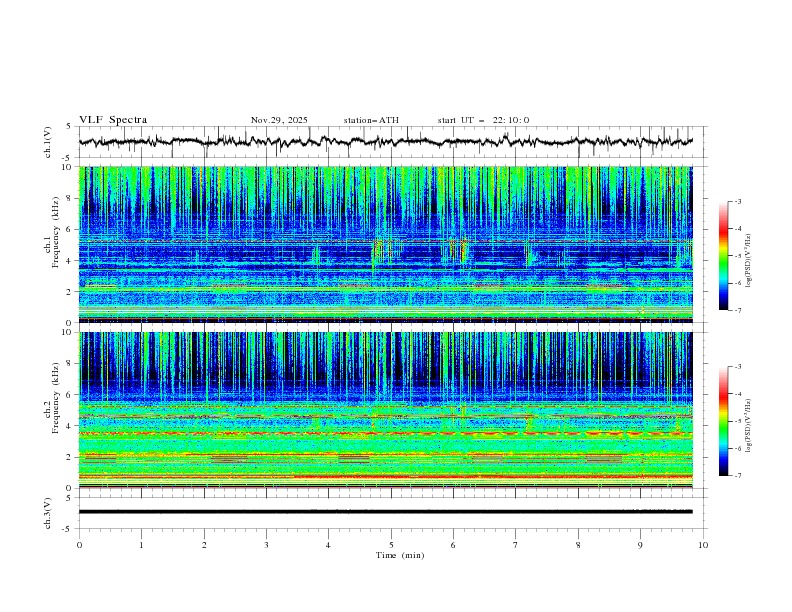Click the ch.2 colorbar 'log(PSD)(V²/Hz)' label
Viewport: 792px width, 612px height.
coord(749,426)
